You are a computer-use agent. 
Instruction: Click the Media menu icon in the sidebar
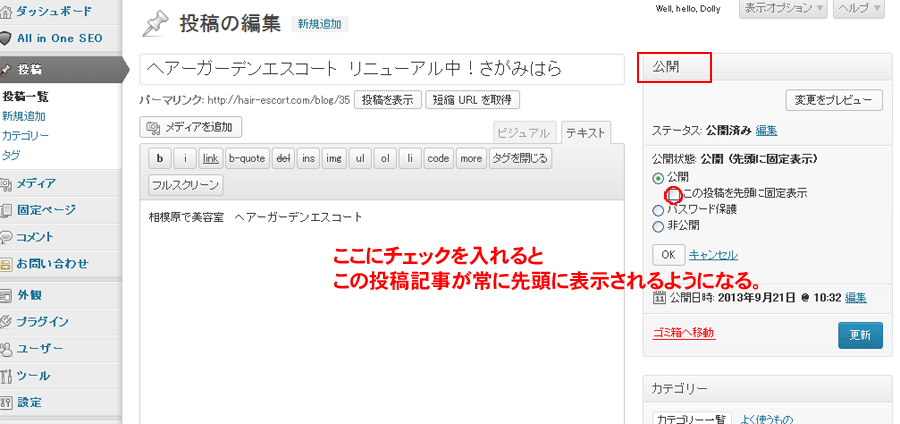(x=6, y=183)
